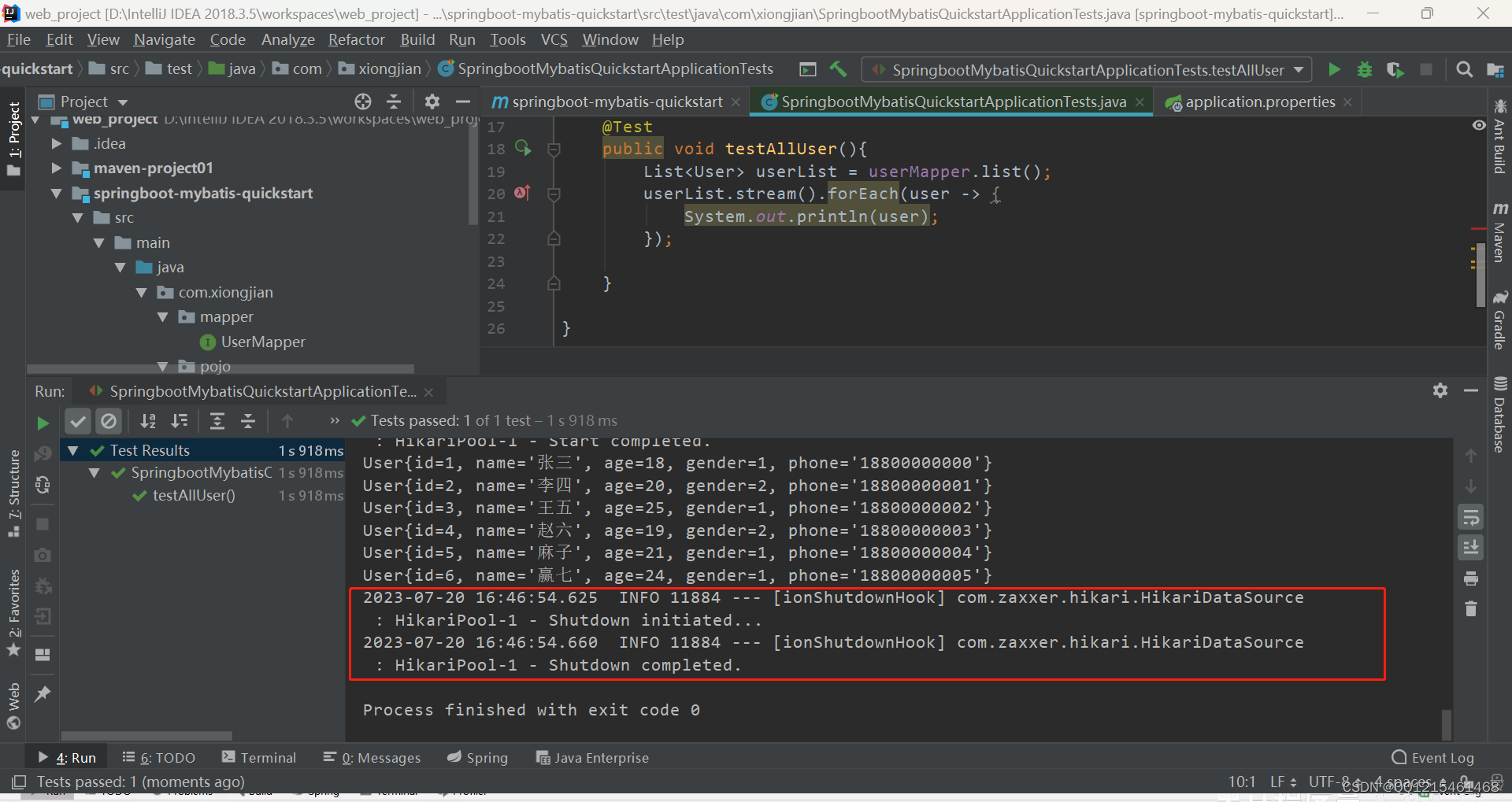1512x802 pixels.
Task: Expand the maven-project01 module
Action: pos(56,168)
